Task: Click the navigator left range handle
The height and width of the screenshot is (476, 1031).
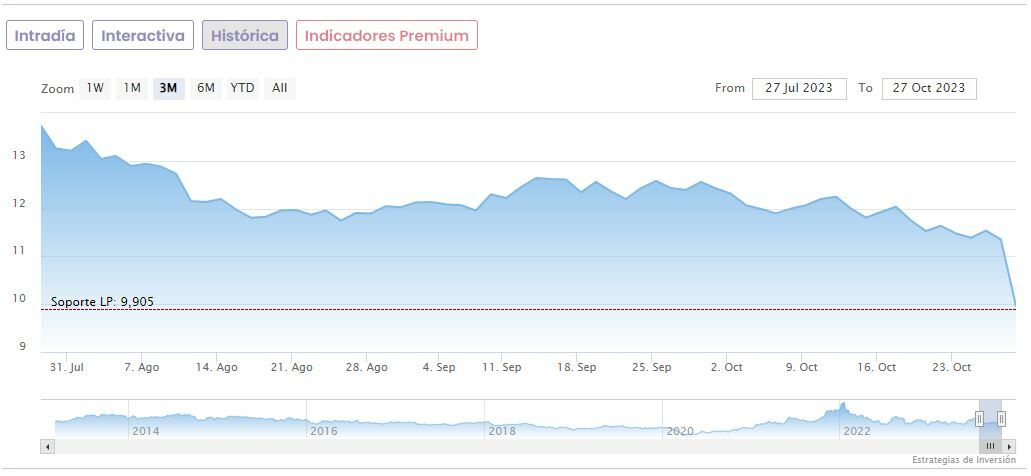Action: (980, 419)
